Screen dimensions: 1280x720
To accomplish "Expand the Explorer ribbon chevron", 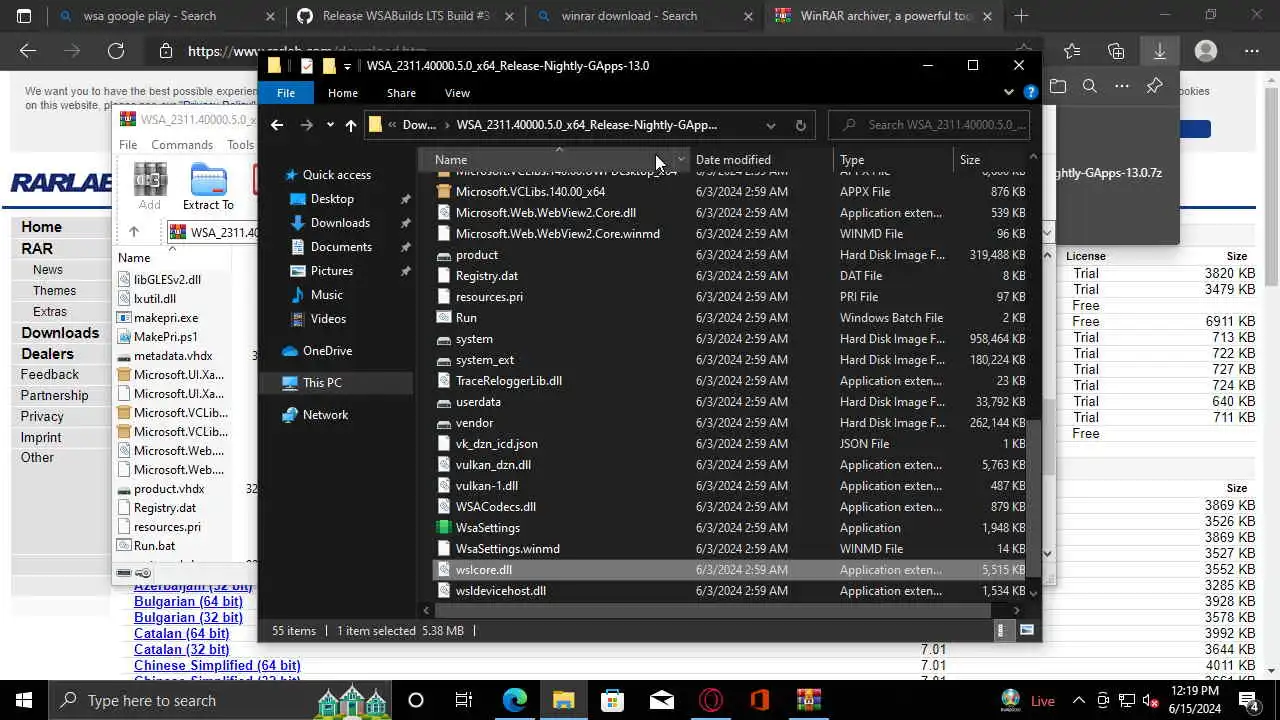I will point(1008,92).
